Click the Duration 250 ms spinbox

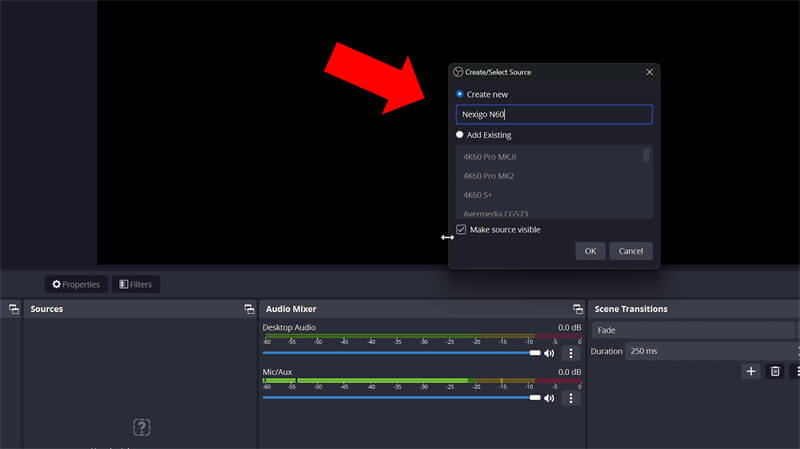[x=710, y=351]
